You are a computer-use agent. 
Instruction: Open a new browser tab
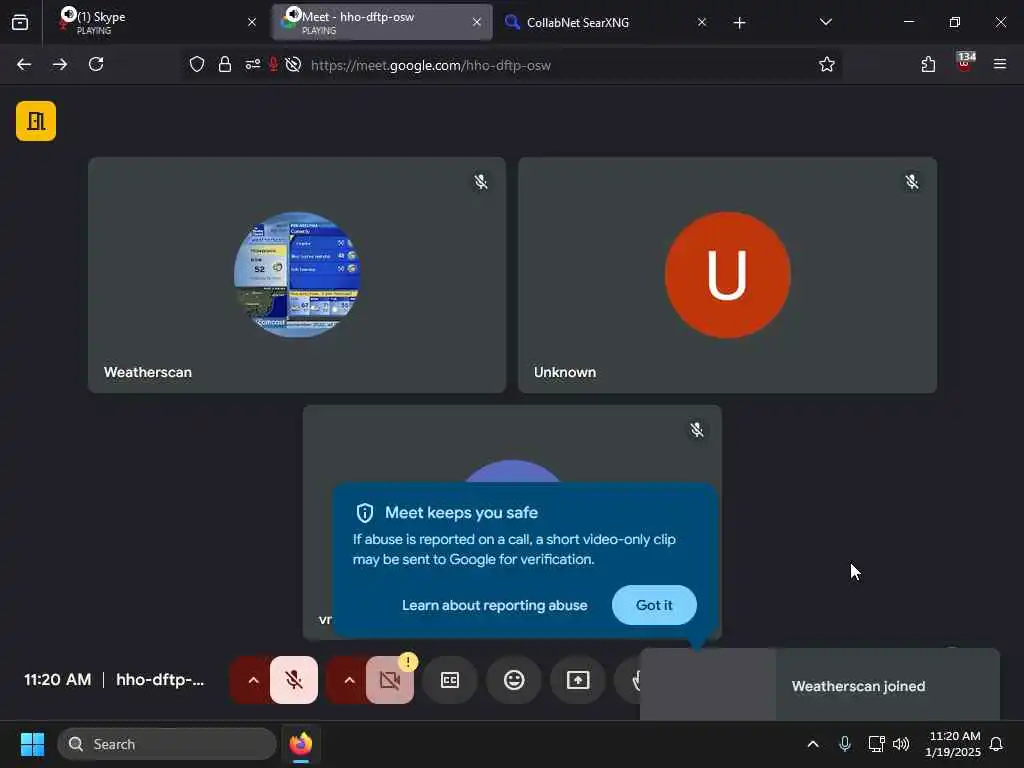[739, 23]
